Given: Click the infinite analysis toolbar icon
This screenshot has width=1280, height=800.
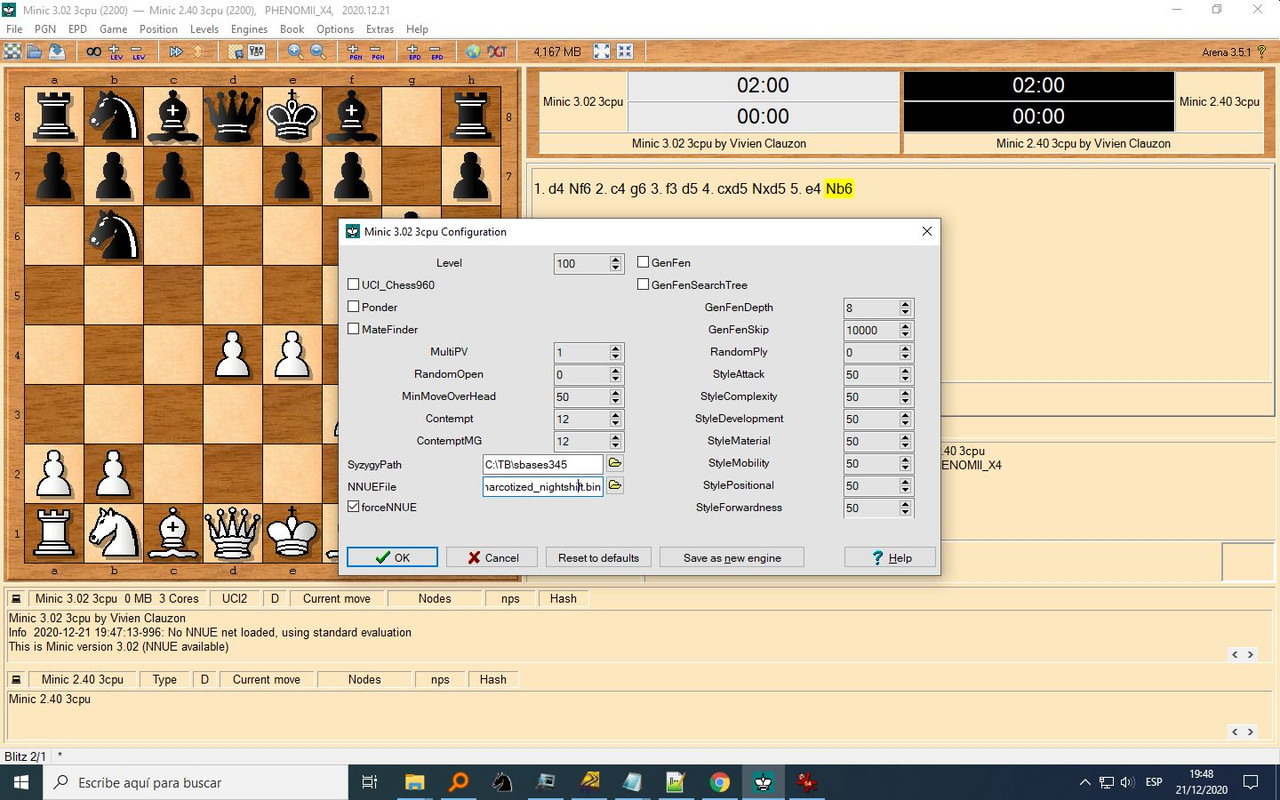Looking at the screenshot, I should click(93, 51).
